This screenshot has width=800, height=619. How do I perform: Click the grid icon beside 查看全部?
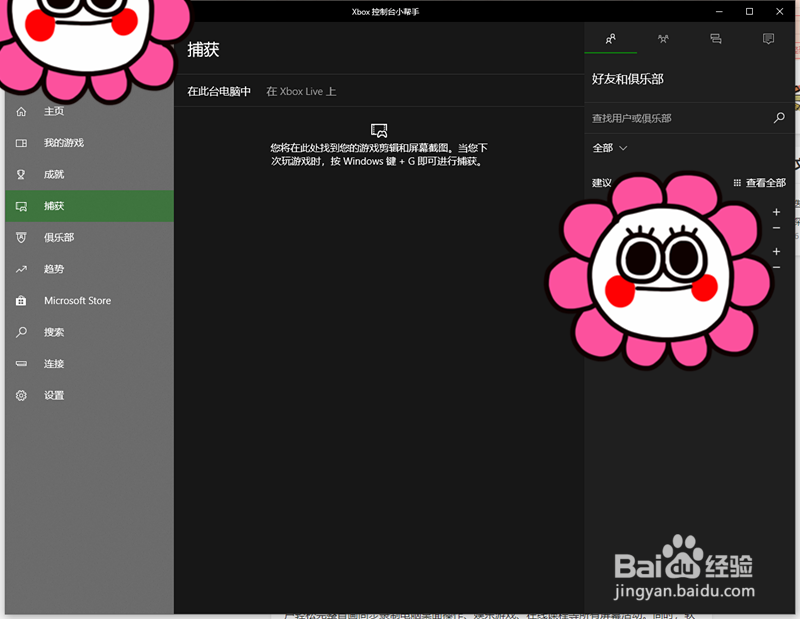tap(737, 183)
